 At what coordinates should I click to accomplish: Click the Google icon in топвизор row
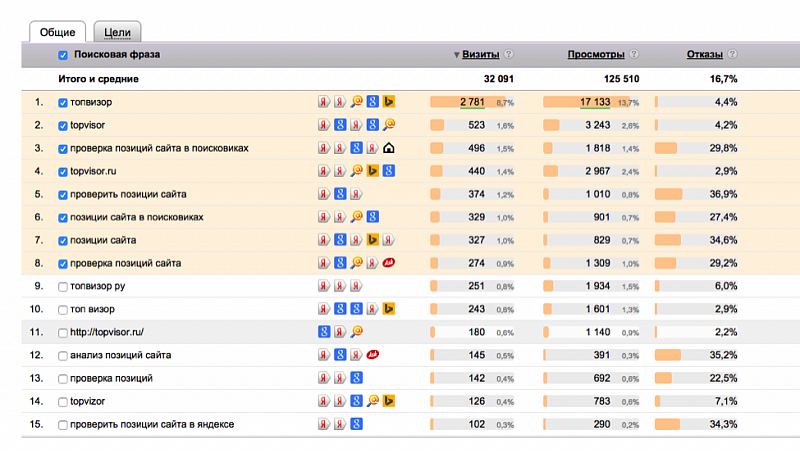tap(373, 102)
